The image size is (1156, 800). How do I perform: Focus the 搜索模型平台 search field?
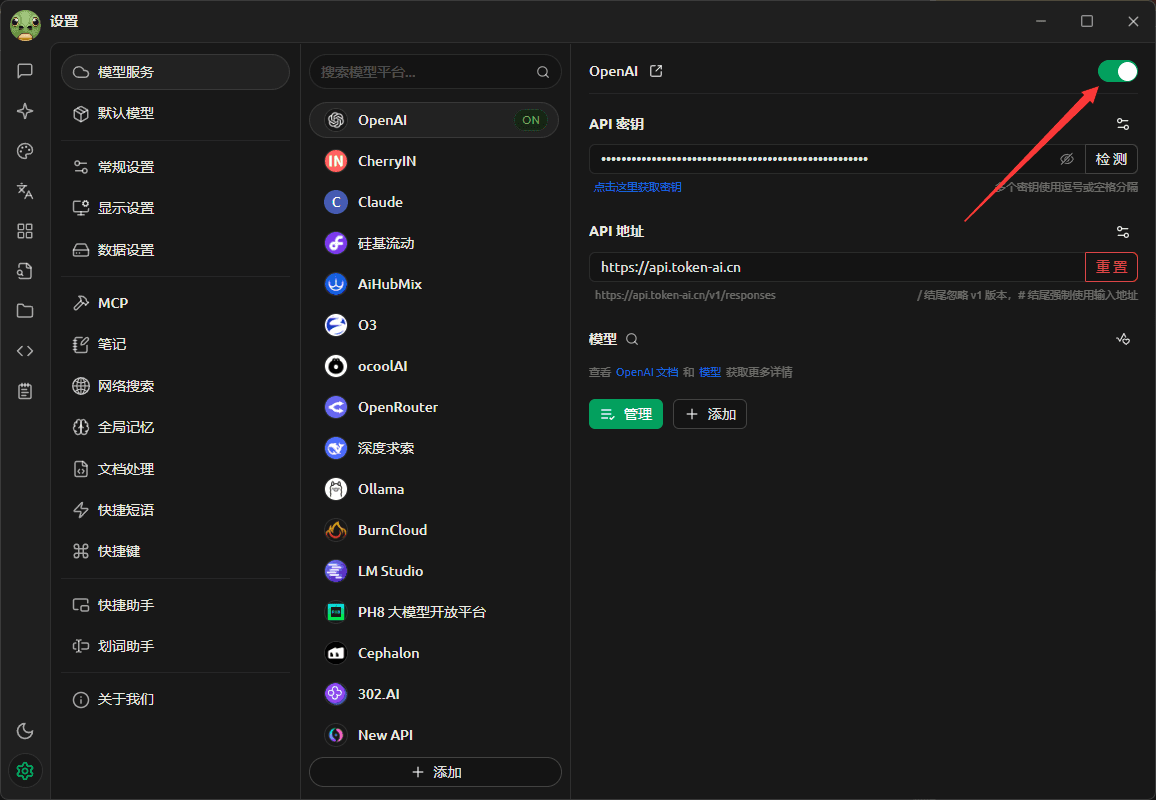425,72
